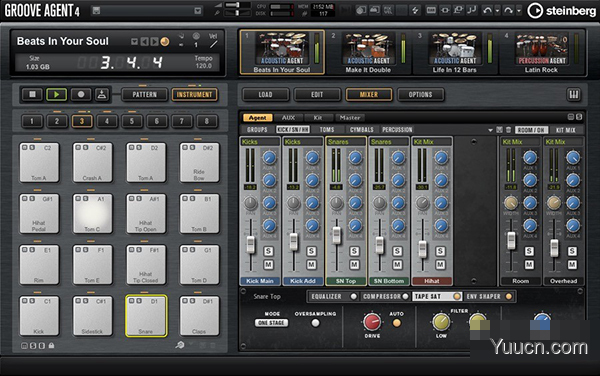This screenshot has height=376, width=600.
Task: Select pad group 8
Action: (x=207, y=121)
